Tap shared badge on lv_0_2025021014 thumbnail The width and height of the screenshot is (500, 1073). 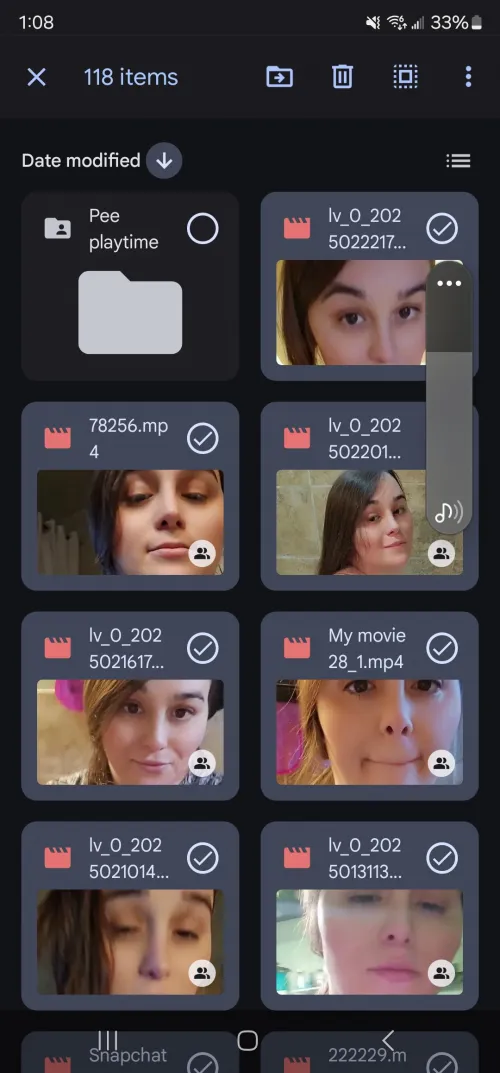(202, 973)
